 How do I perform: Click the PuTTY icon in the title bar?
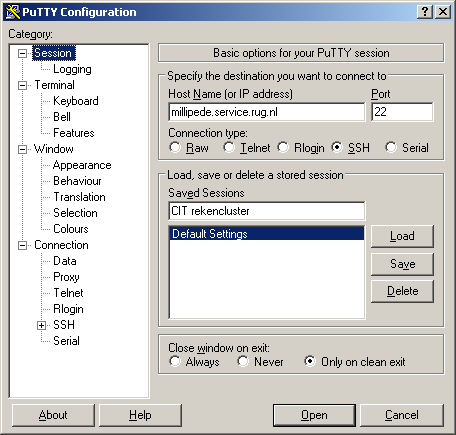(x=13, y=12)
